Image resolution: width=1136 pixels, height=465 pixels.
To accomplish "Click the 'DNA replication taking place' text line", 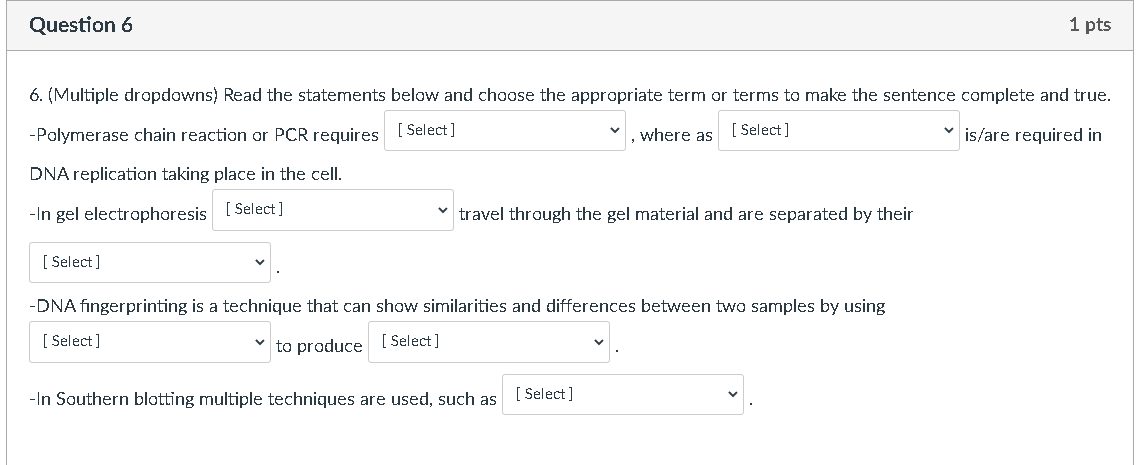I will [186, 174].
